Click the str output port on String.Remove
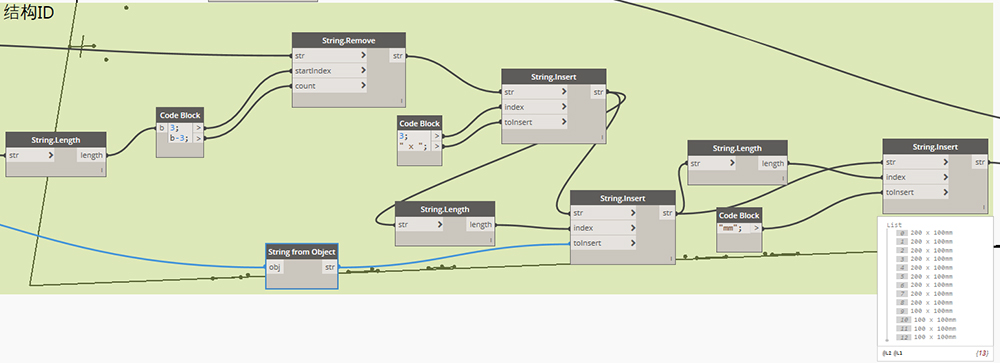 [x=397, y=56]
